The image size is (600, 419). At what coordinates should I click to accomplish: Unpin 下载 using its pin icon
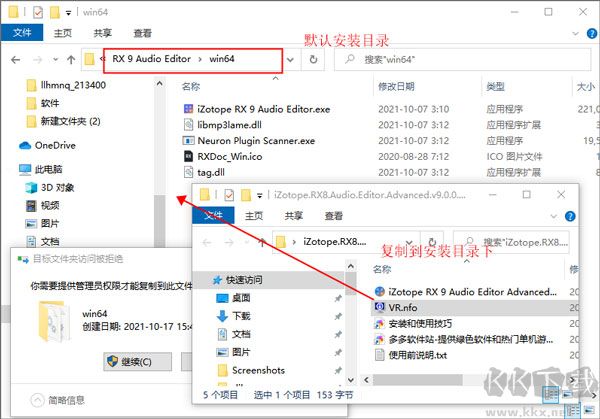click(x=338, y=316)
